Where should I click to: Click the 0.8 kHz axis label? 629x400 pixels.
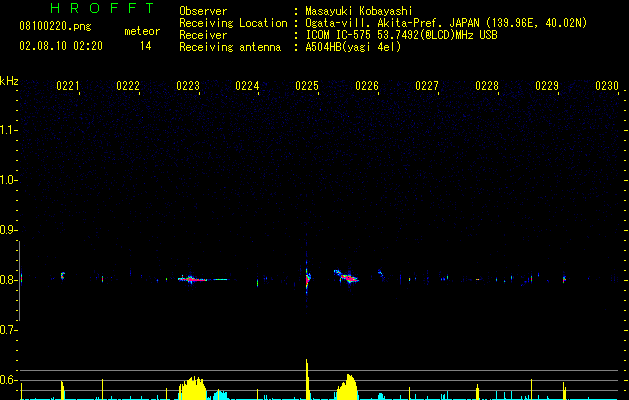[x=9, y=280]
